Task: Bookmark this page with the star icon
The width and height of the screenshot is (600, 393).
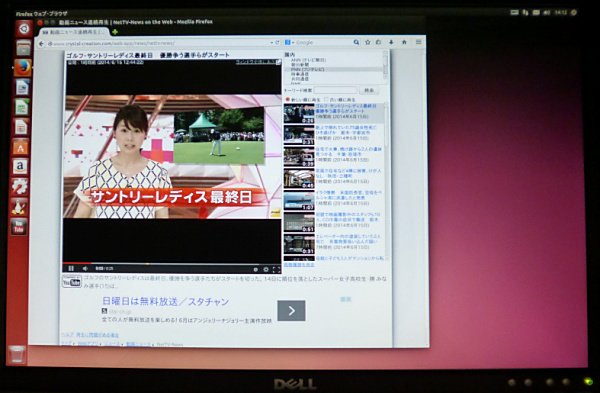Action: [367, 42]
